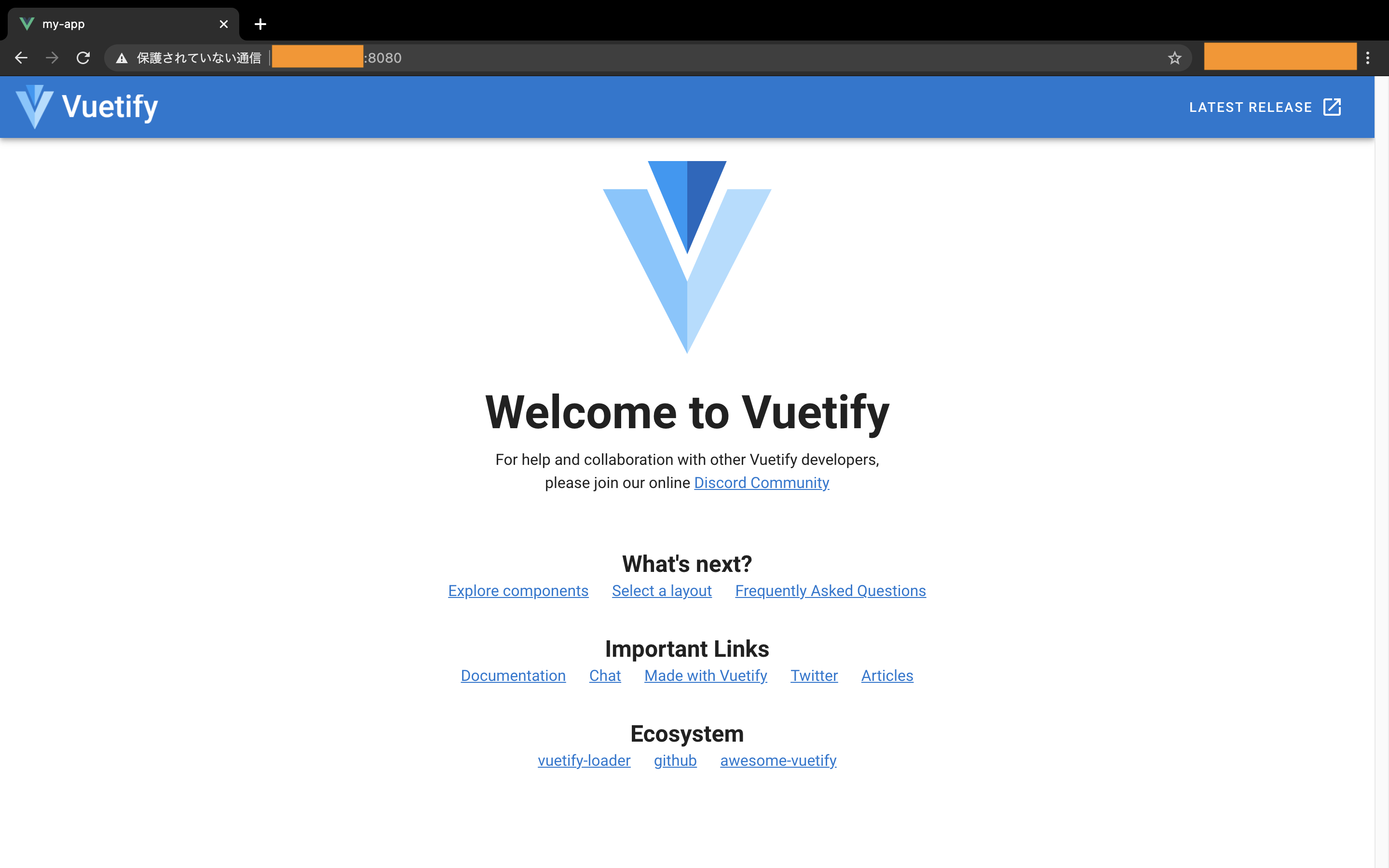Viewport: 1389px width, 868px height.
Task: Click the 'awesome-vuetify' ecosystem link
Action: 779,760
